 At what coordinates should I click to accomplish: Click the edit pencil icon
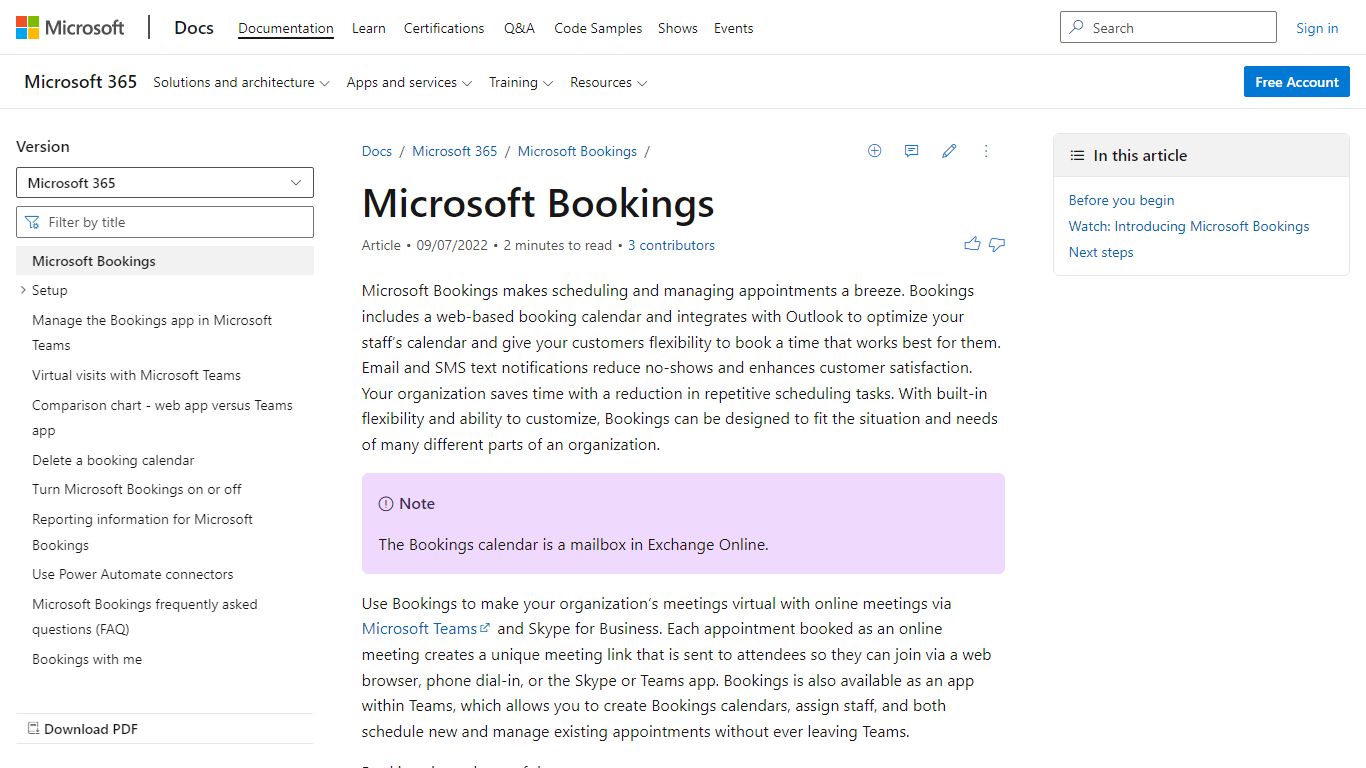tap(949, 151)
